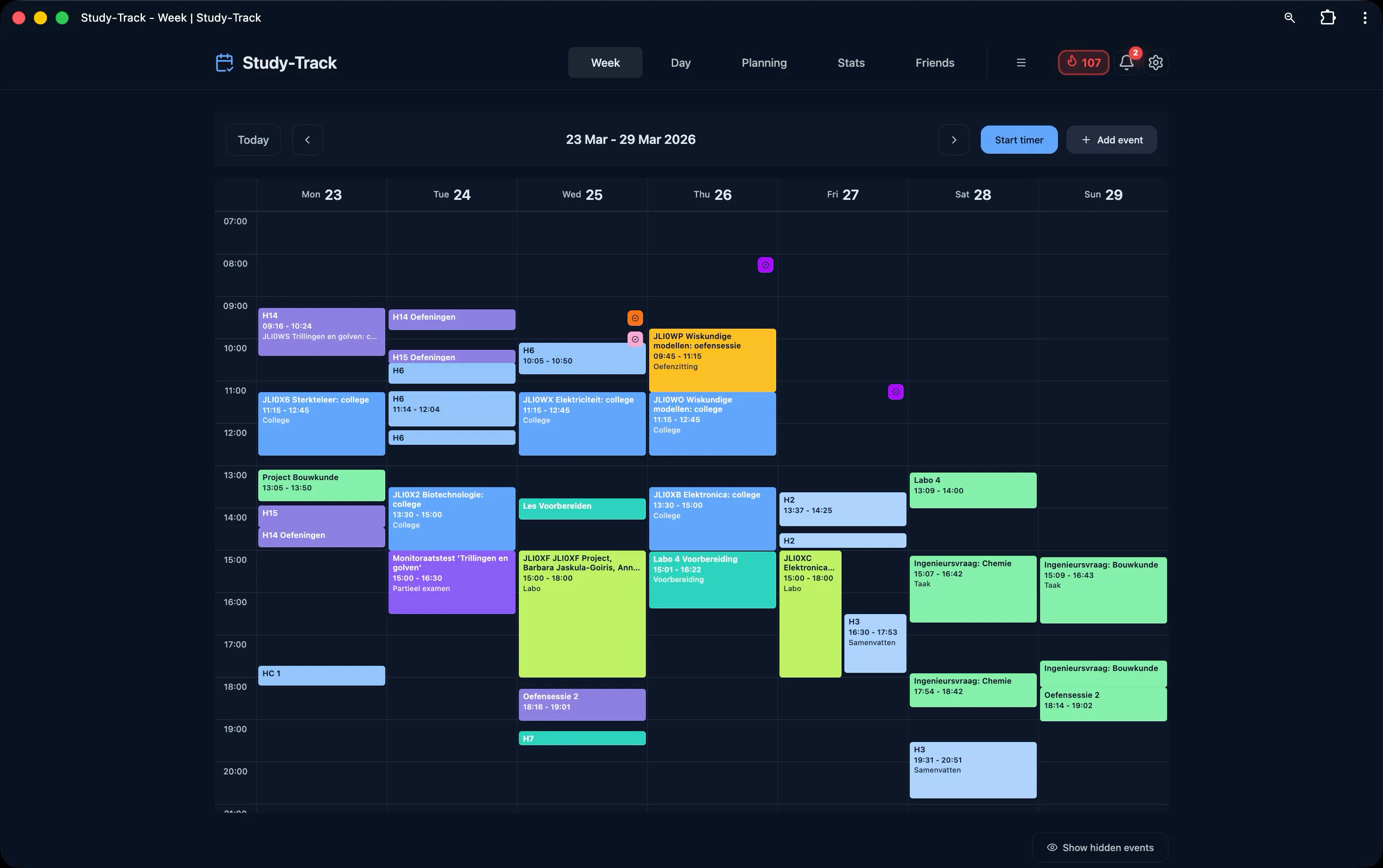The image size is (1383, 868).
Task: Click the Start timer button
Action: [1019, 140]
